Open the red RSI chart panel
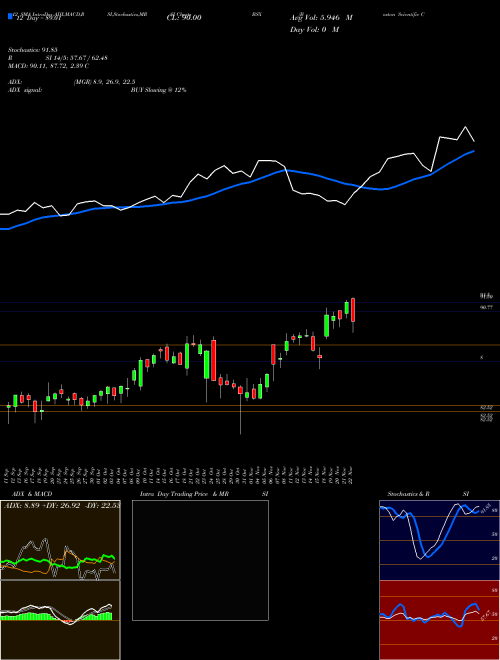Image resolution: width=500 pixels, height=660 pixels. [439, 620]
